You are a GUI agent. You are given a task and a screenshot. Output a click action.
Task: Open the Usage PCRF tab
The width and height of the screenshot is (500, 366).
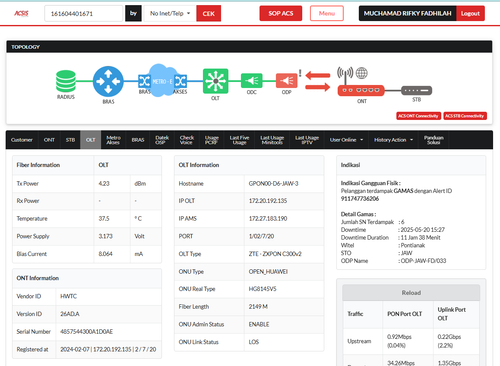(212, 140)
